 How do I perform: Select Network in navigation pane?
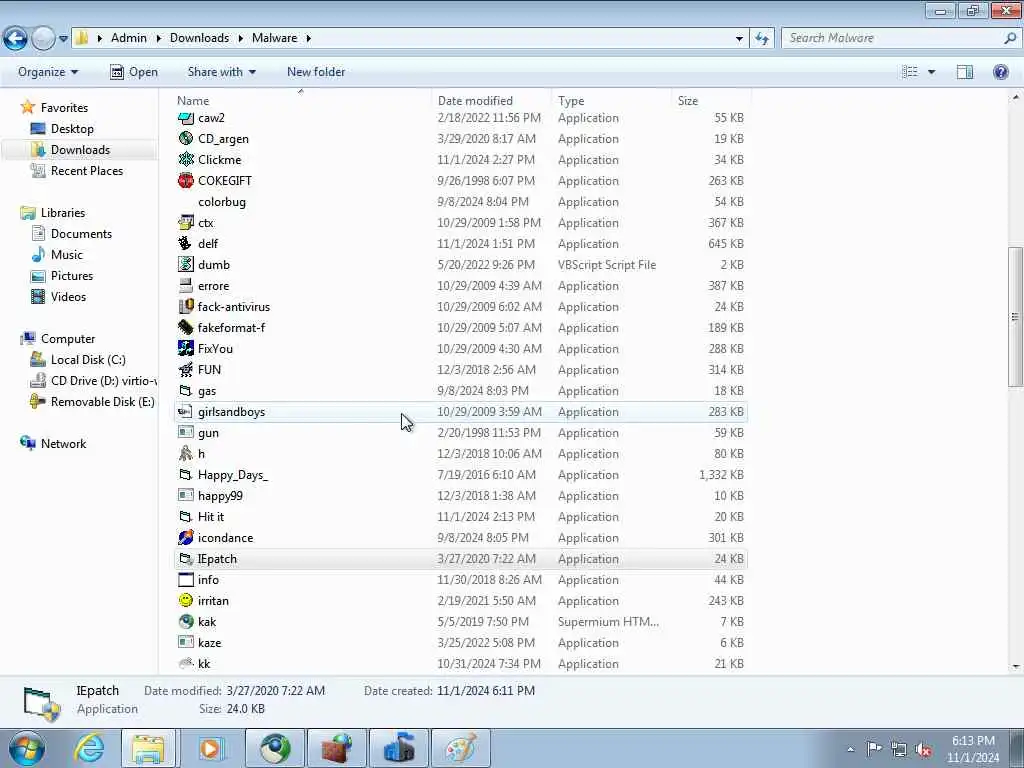pos(63,443)
